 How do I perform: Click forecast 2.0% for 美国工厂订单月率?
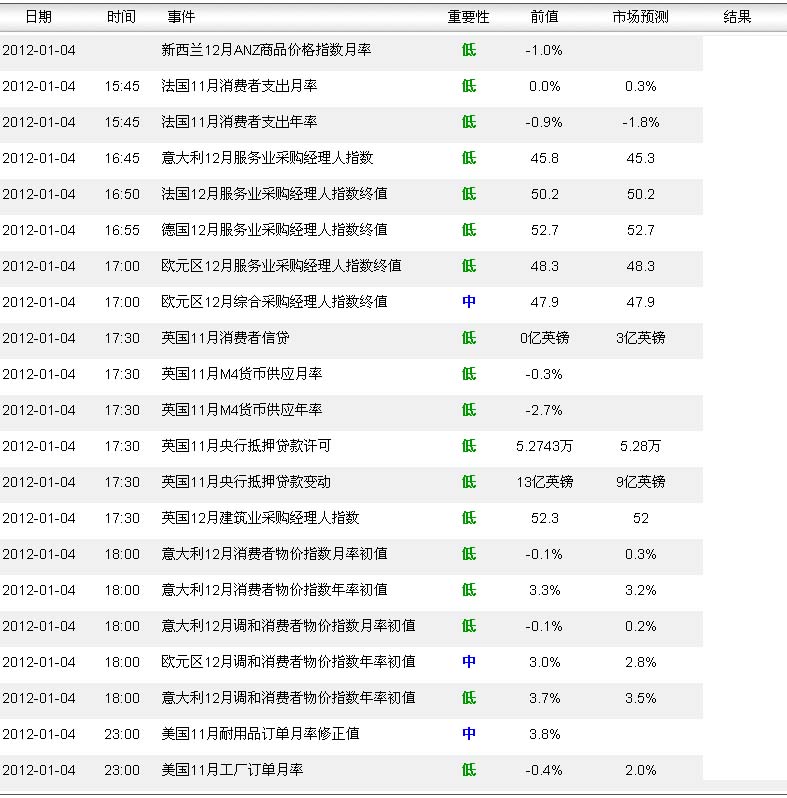640,770
